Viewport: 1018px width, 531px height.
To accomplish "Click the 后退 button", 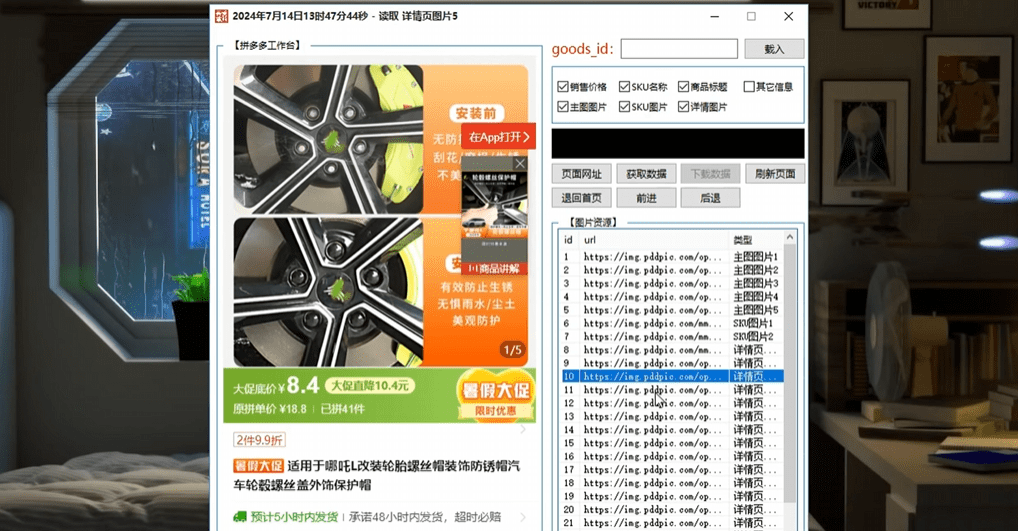I will tap(710, 198).
